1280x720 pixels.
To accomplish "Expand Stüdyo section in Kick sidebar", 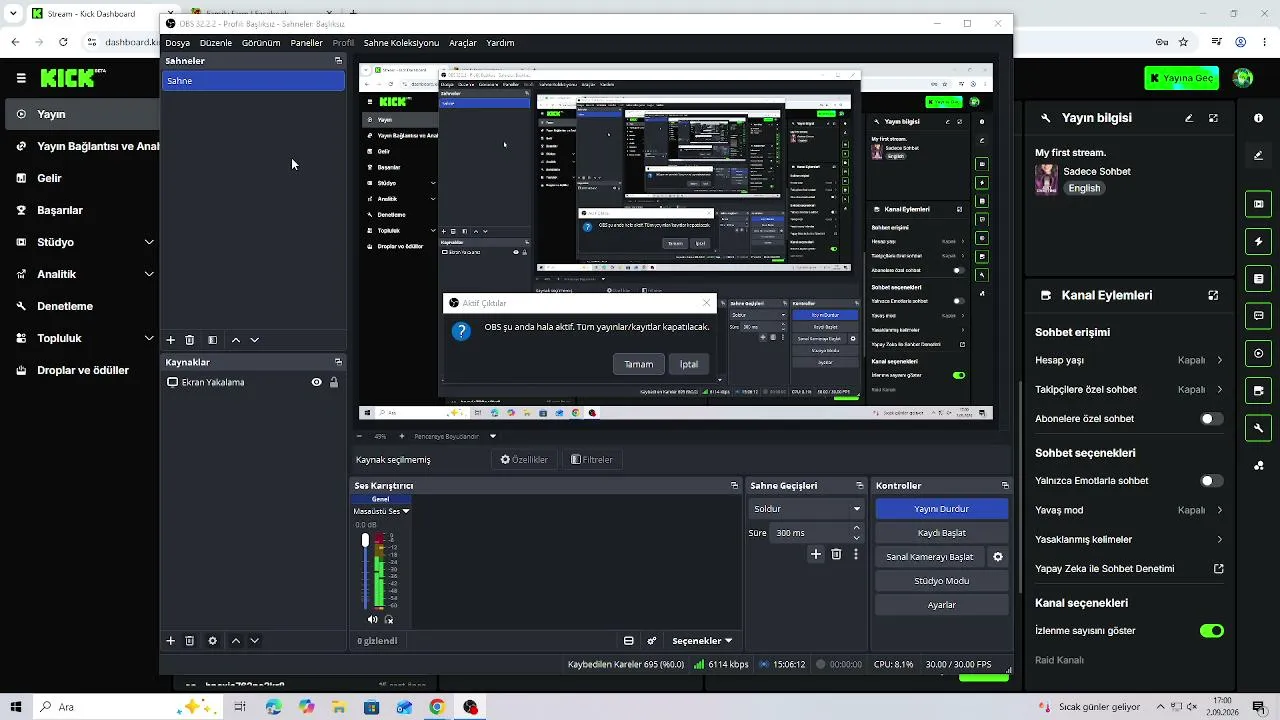I will [x=149, y=242].
